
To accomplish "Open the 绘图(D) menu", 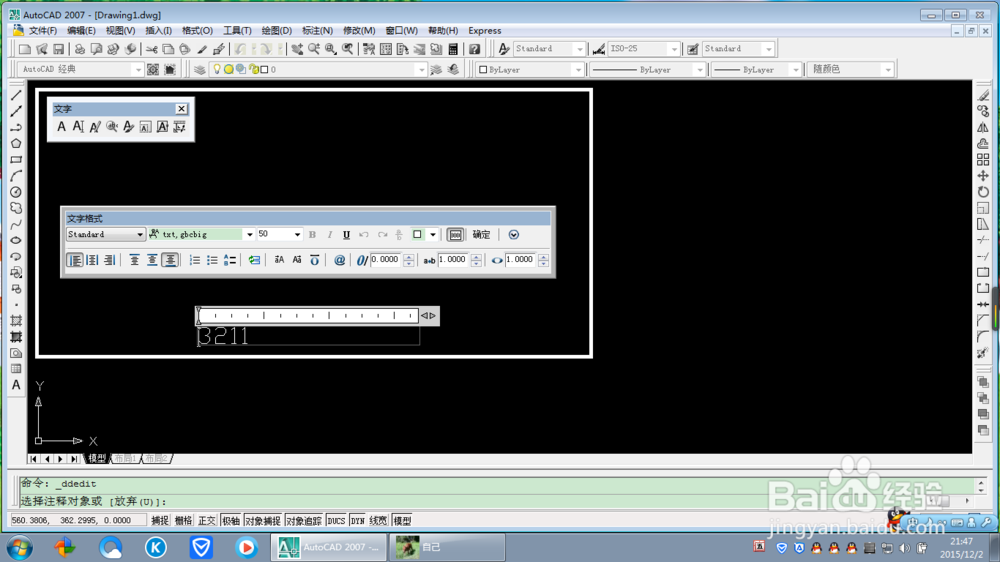I will click(277, 31).
